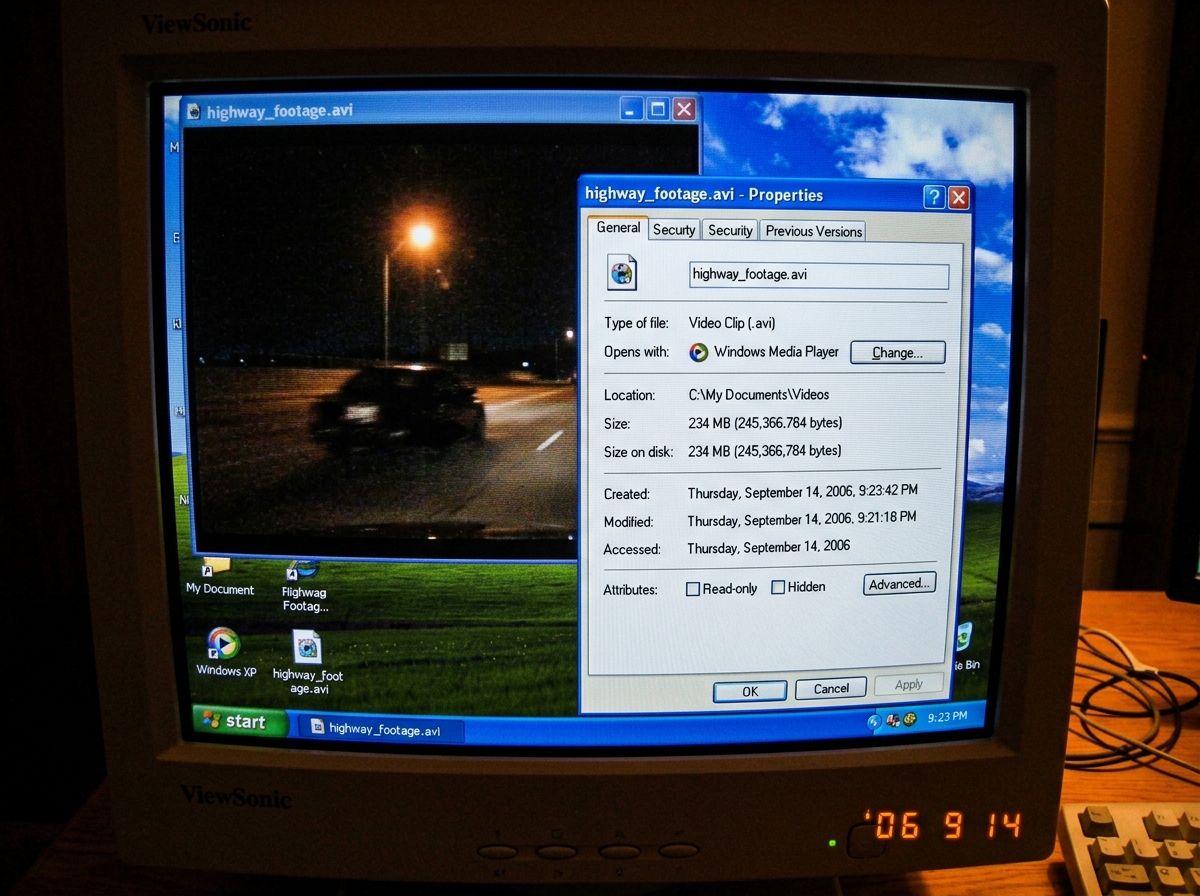This screenshot has height=896, width=1200.
Task: Open Advanced... attributes settings
Action: [899, 584]
